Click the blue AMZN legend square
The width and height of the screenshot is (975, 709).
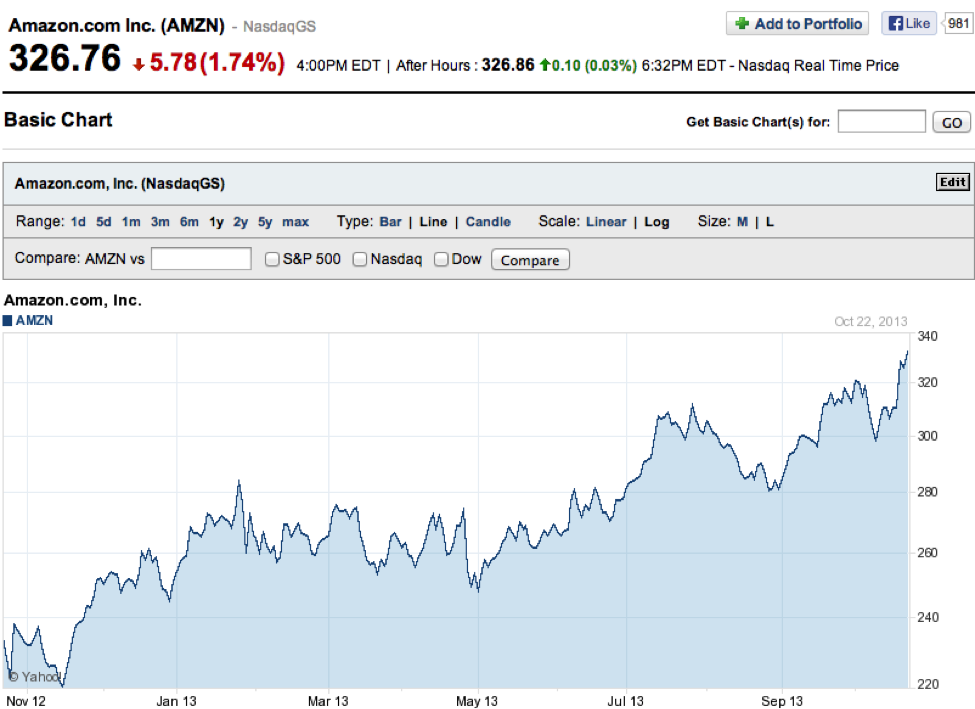[7, 320]
